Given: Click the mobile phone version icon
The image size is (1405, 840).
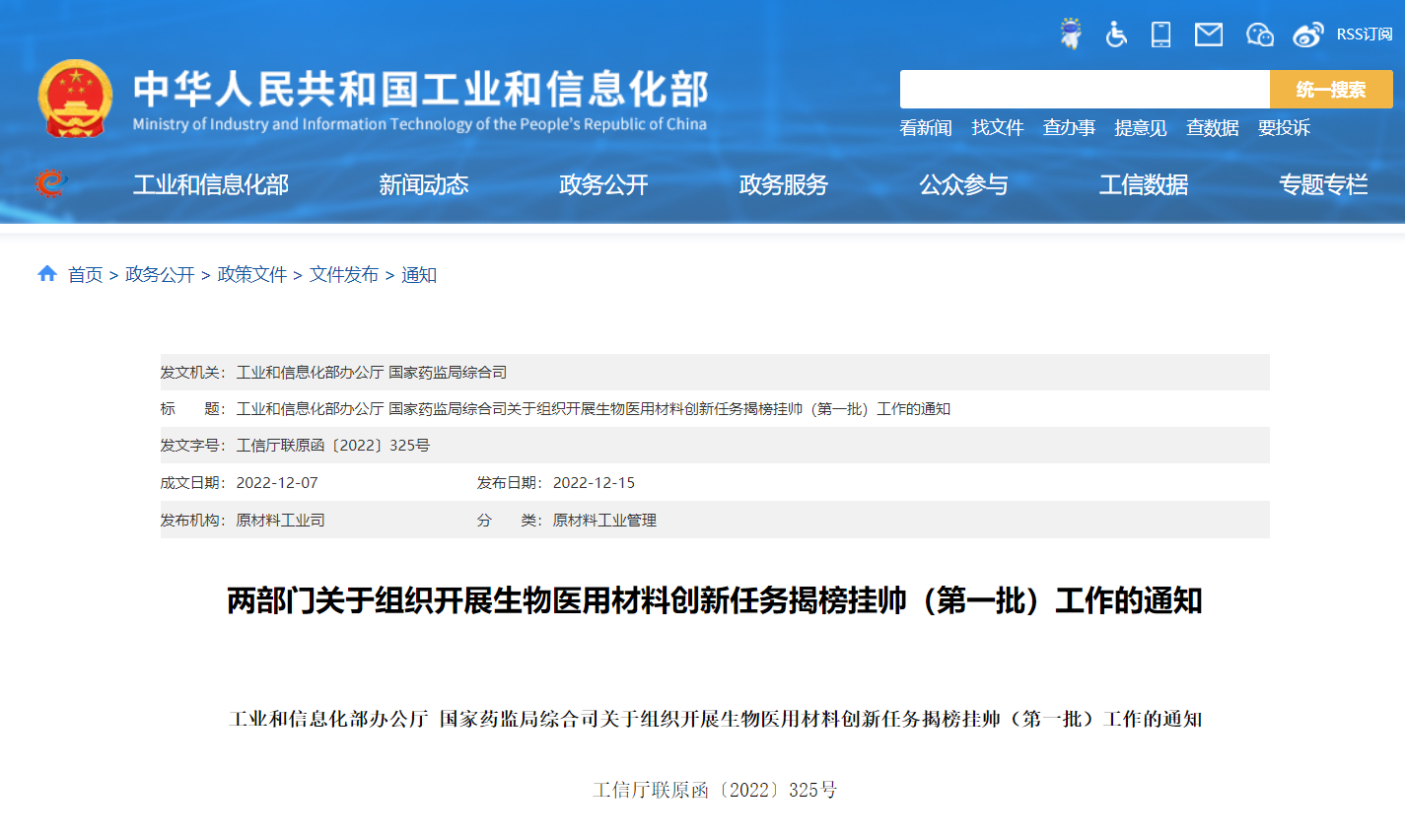Looking at the screenshot, I should tap(1161, 35).
